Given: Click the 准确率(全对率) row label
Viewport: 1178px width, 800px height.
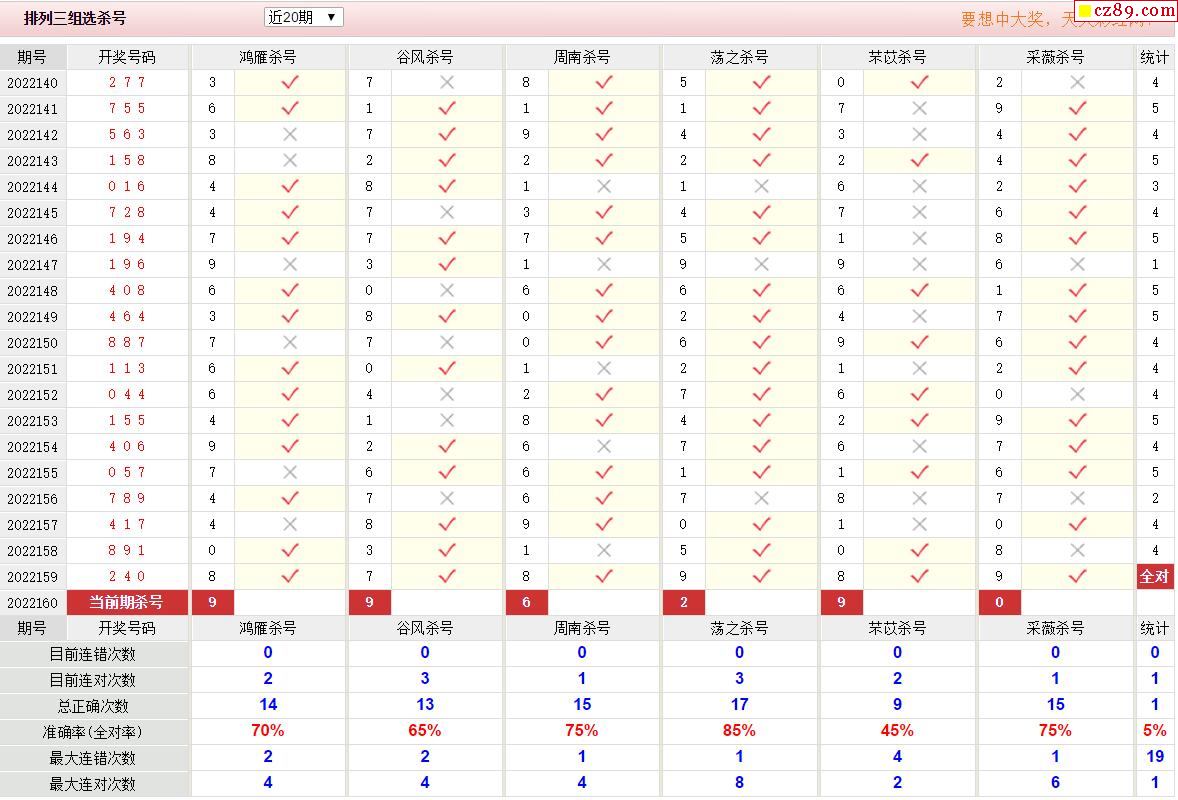Looking at the screenshot, I should coord(92,732).
